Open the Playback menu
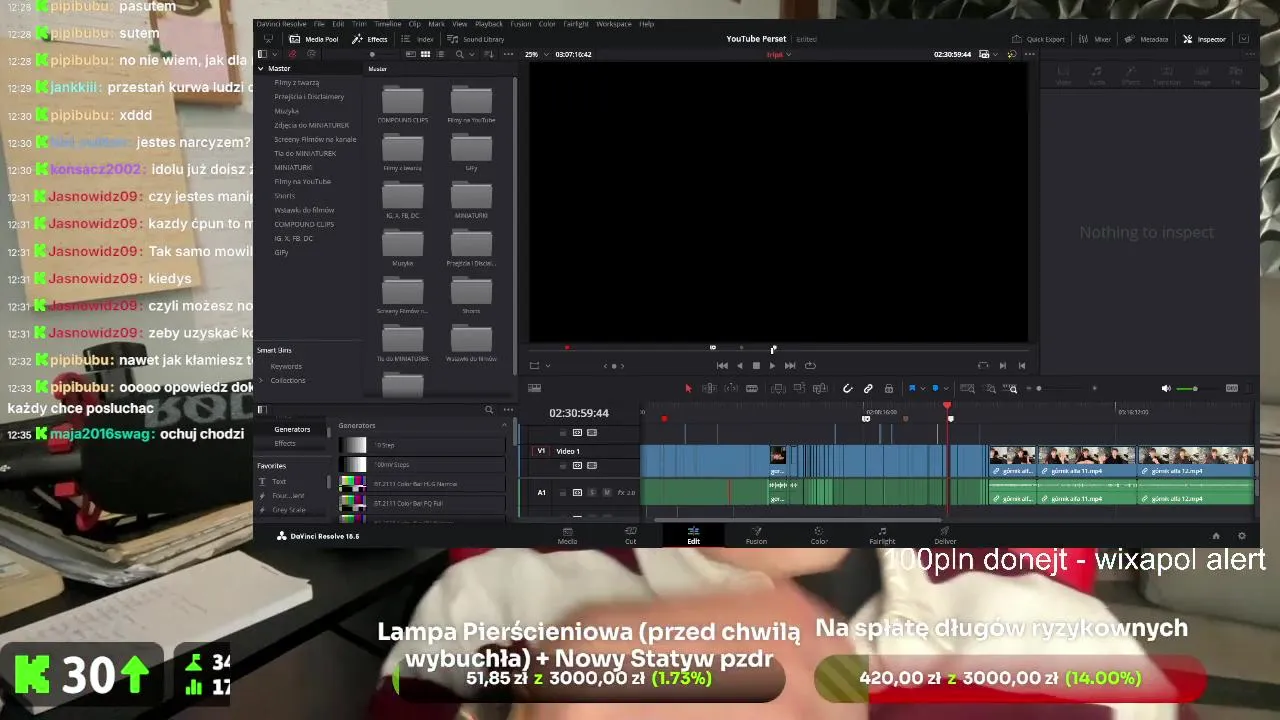This screenshot has width=1280, height=720. 489,24
